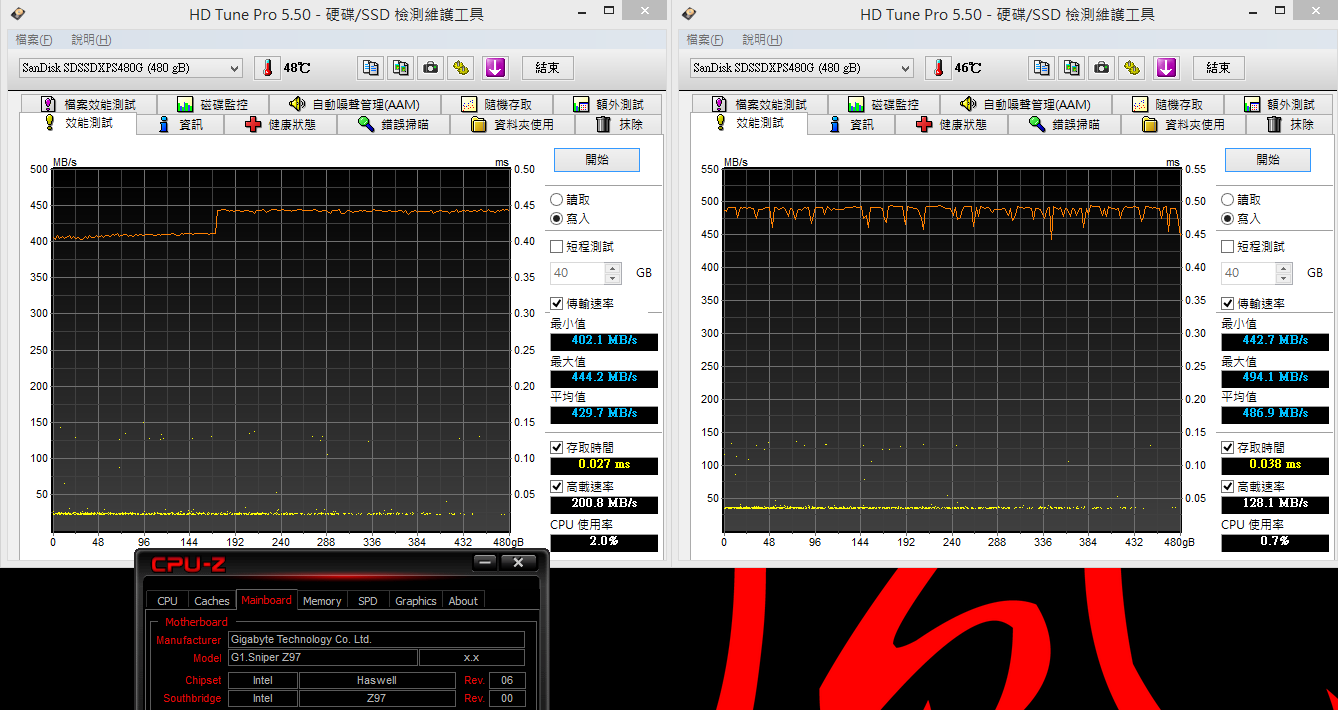Open 磁碟監控 tab in 46℃ HD Tune window
The width and height of the screenshot is (1338, 710).
pyautogui.click(x=882, y=104)
